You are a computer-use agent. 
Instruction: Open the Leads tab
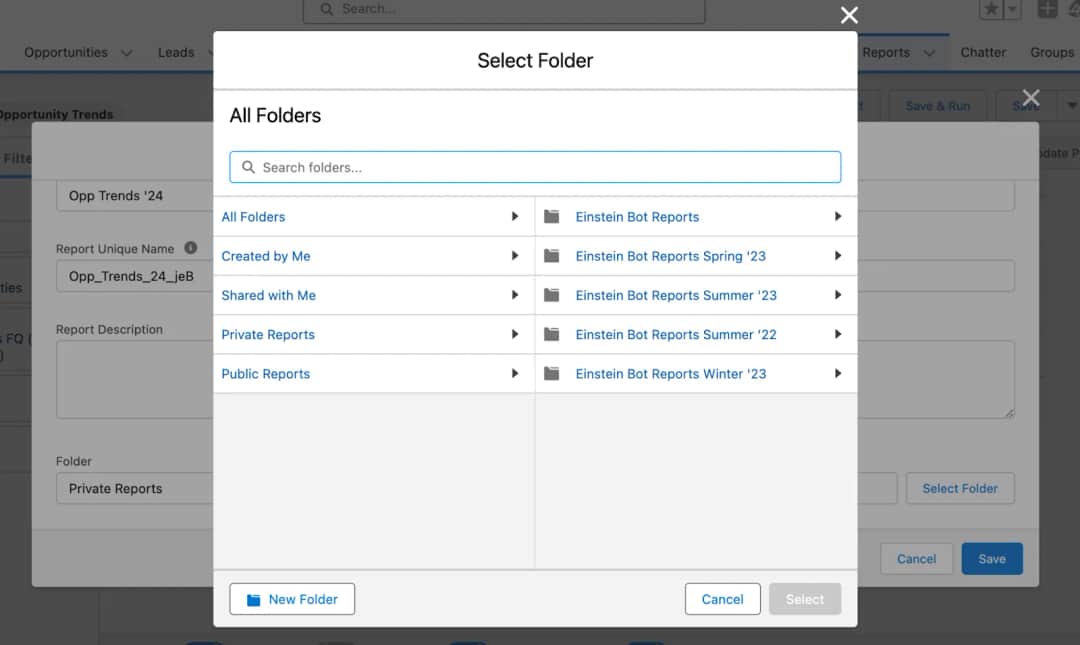(x=176, y=52)
